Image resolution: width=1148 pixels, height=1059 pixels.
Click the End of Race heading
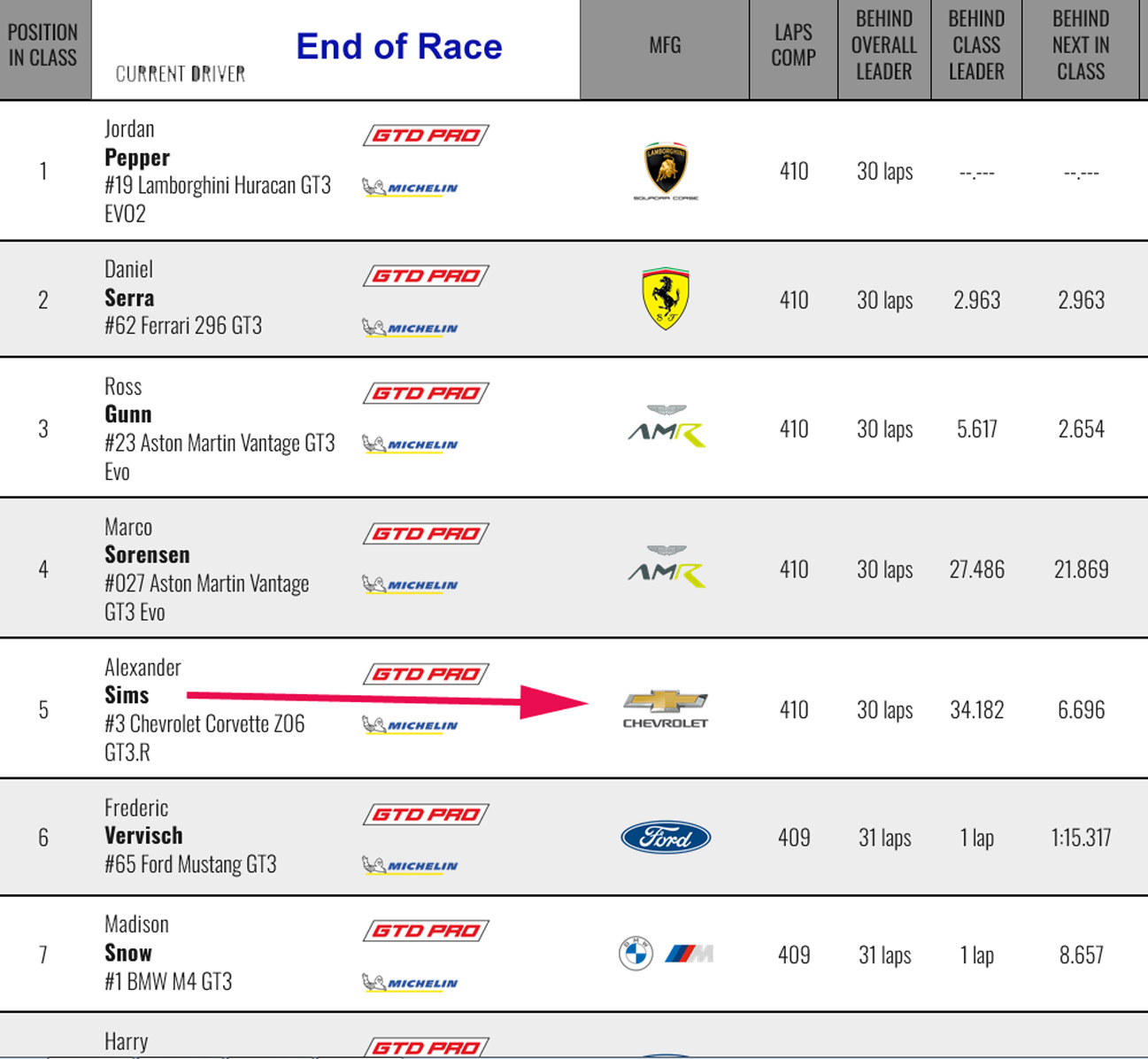(398, 46)
